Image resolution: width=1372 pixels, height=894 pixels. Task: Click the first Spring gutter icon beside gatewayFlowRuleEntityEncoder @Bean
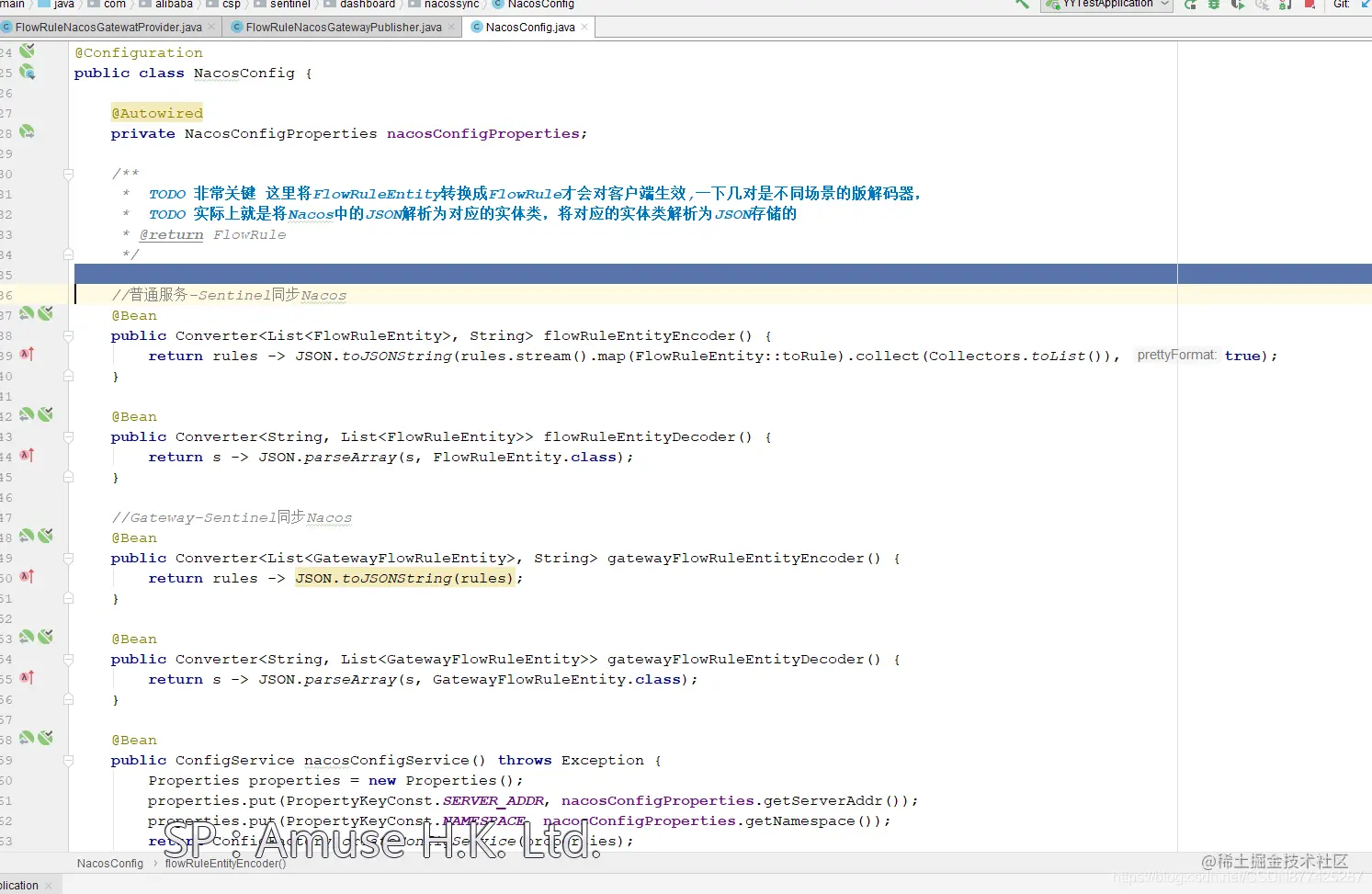tap(28, 537)
